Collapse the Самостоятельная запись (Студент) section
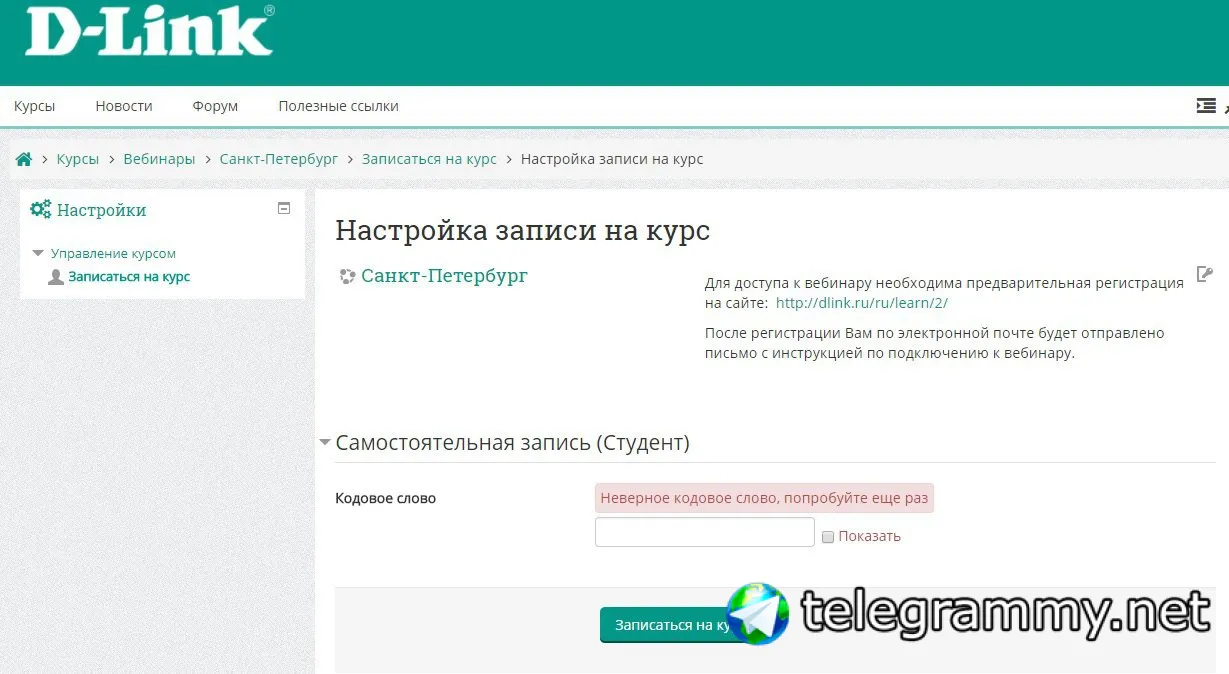Viewport: 1229px width, 674px height. 325,442
